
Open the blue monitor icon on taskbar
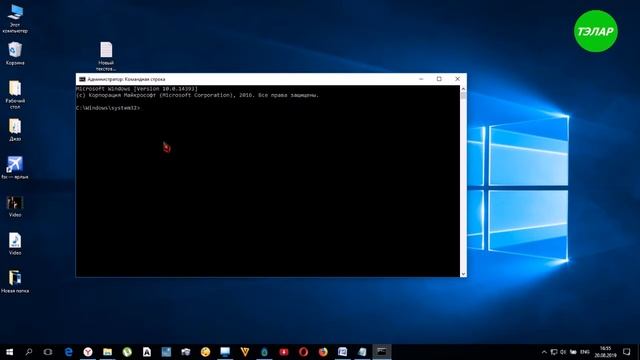pos(225,352)
